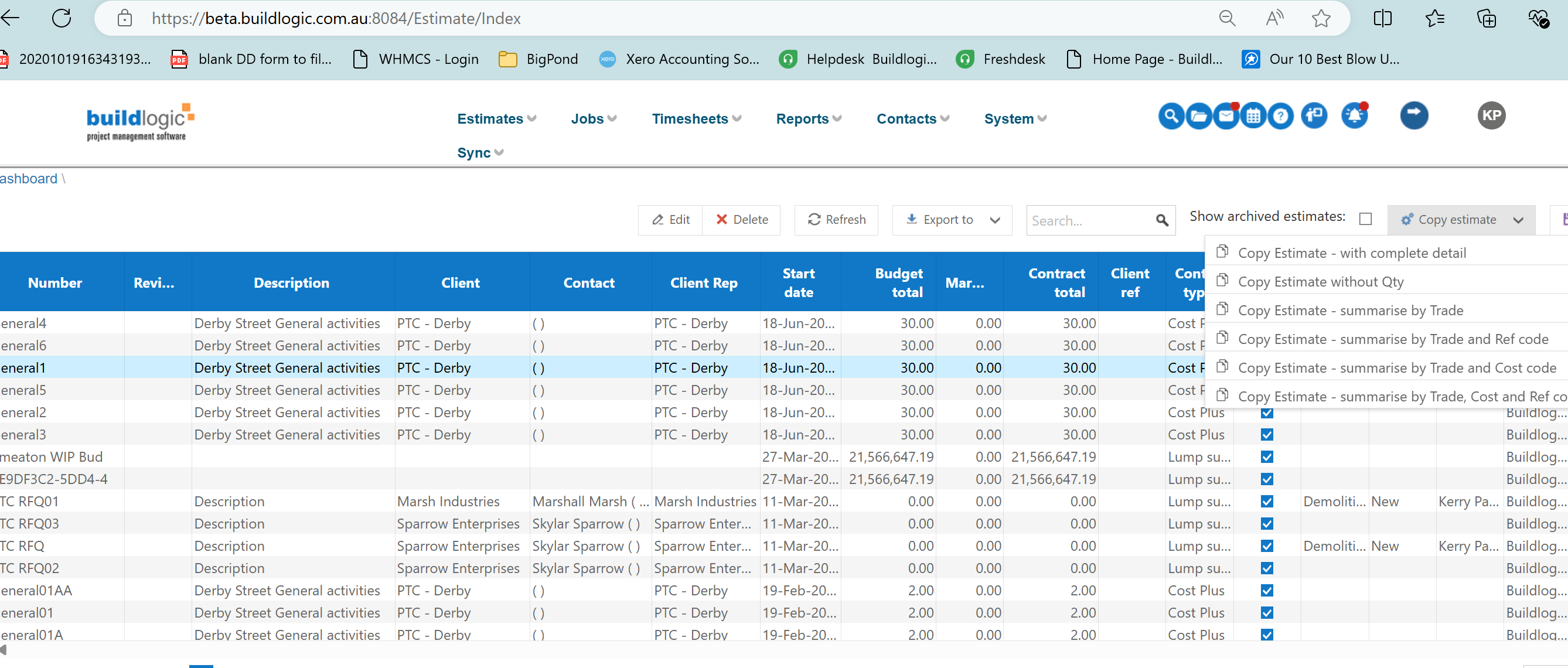Screen dimensions: 1568x668
Task: Open the notifications bell icon
Action: click(x=1354, y=115)
